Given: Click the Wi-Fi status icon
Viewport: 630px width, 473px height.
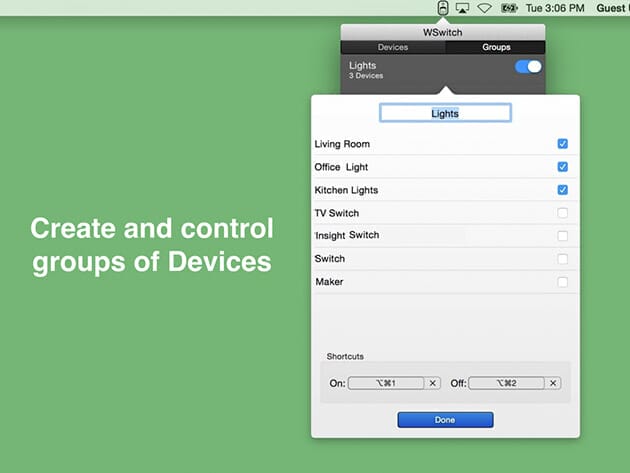Looking at the screenshot, I should tap(484, 8).
